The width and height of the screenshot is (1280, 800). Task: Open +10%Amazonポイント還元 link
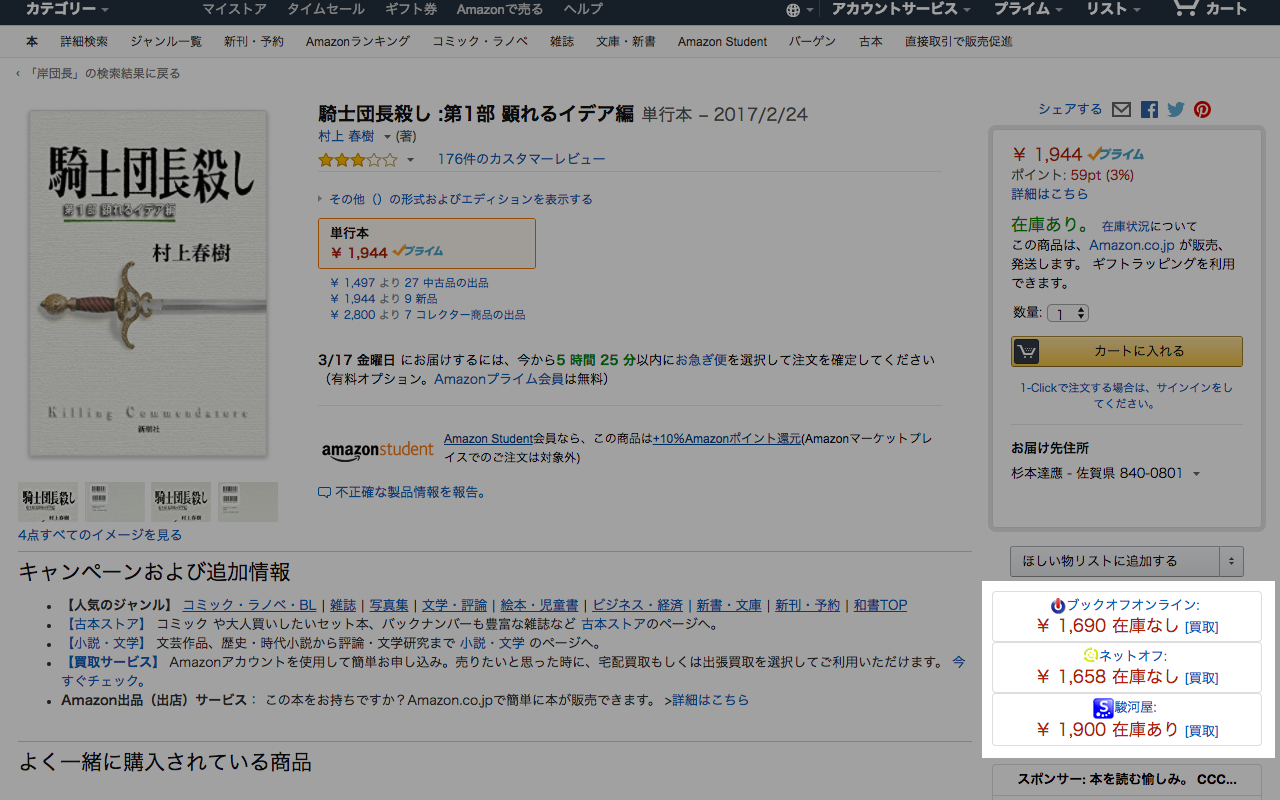pos(727,439)
